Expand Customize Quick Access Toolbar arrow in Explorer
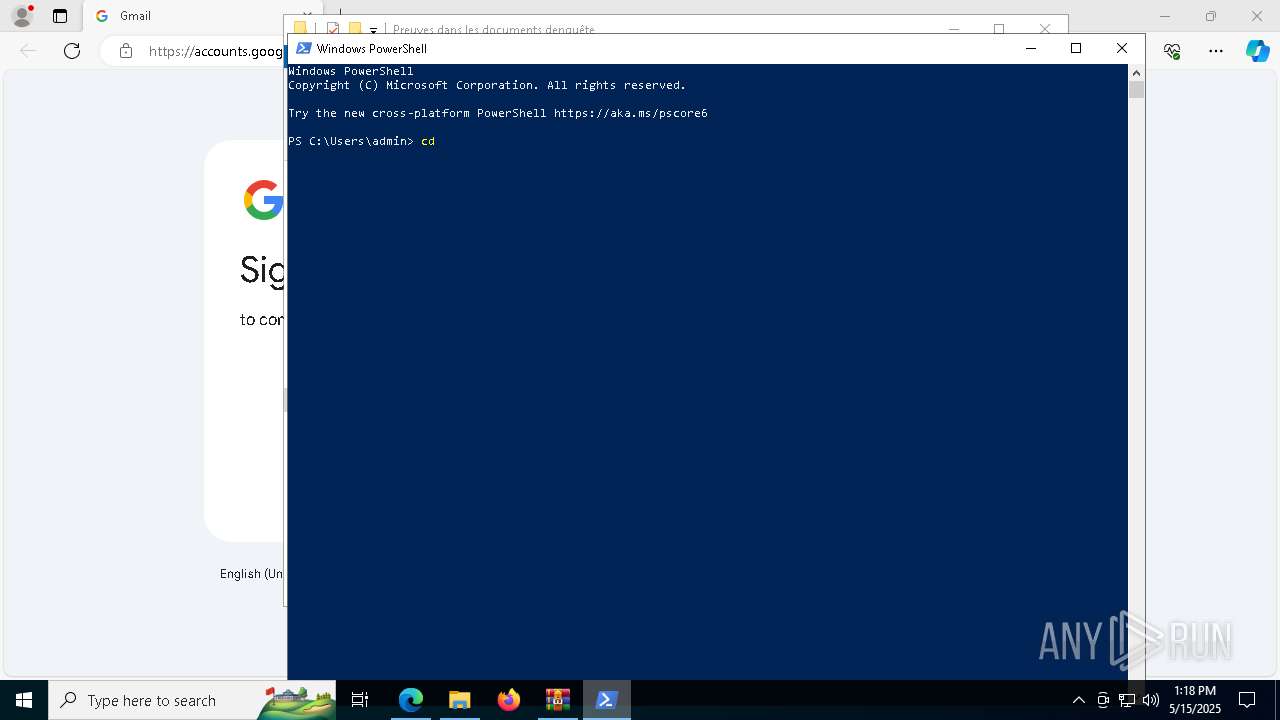The height and width of the screenshot is (720, 1280). (373, 30)
